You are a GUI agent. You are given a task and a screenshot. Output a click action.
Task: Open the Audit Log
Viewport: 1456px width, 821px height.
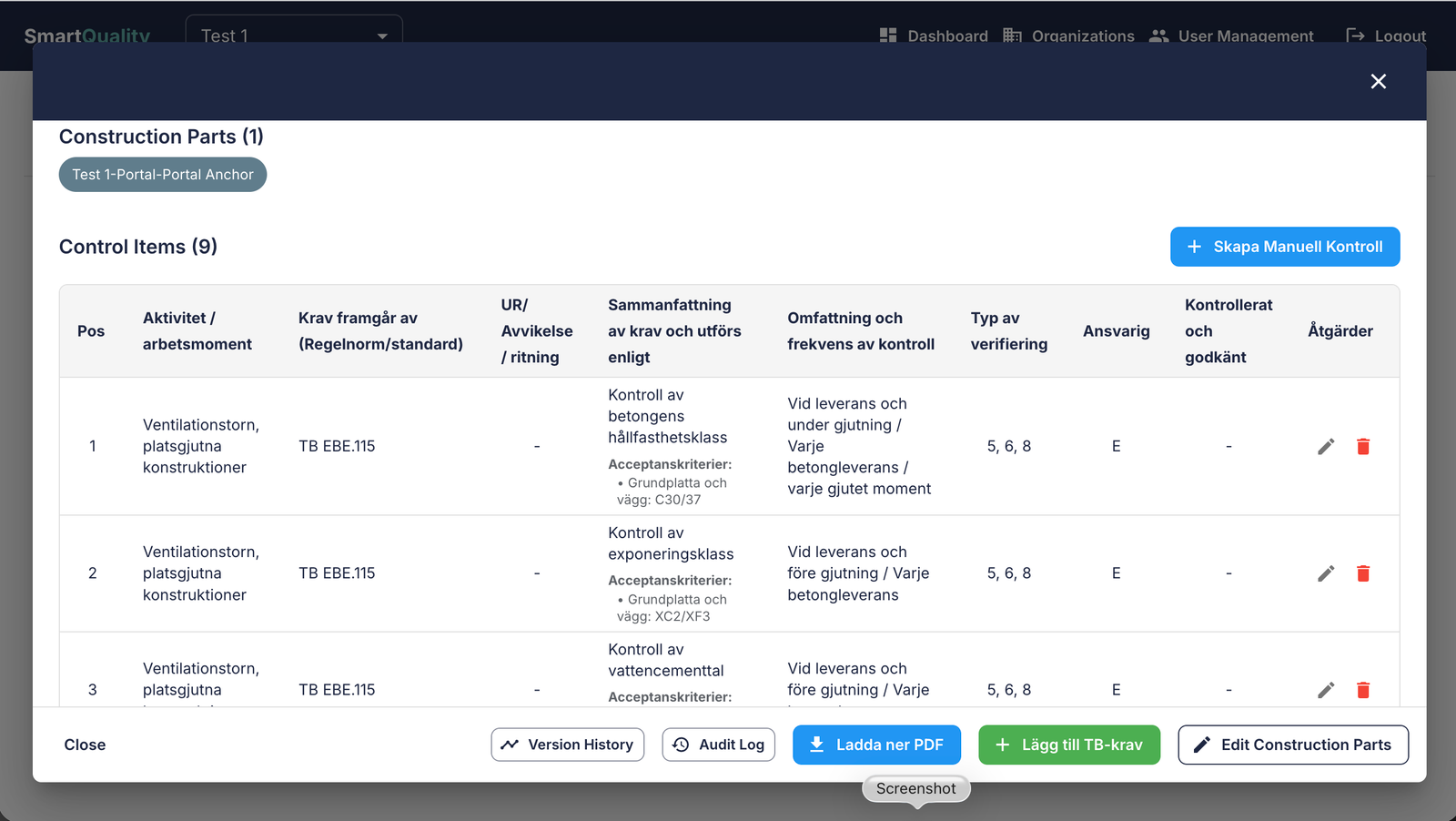[x=719, y=745]
